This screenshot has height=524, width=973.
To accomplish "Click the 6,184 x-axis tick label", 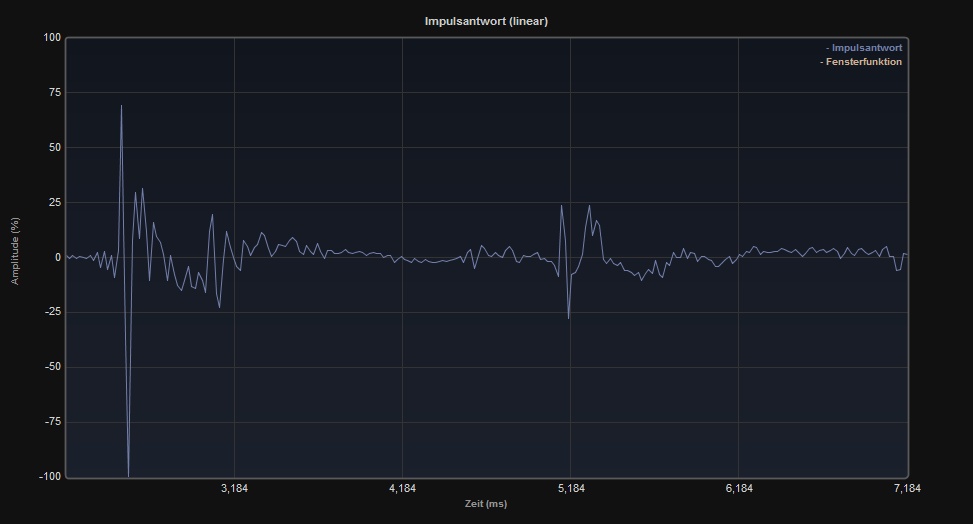I will 739,488.
